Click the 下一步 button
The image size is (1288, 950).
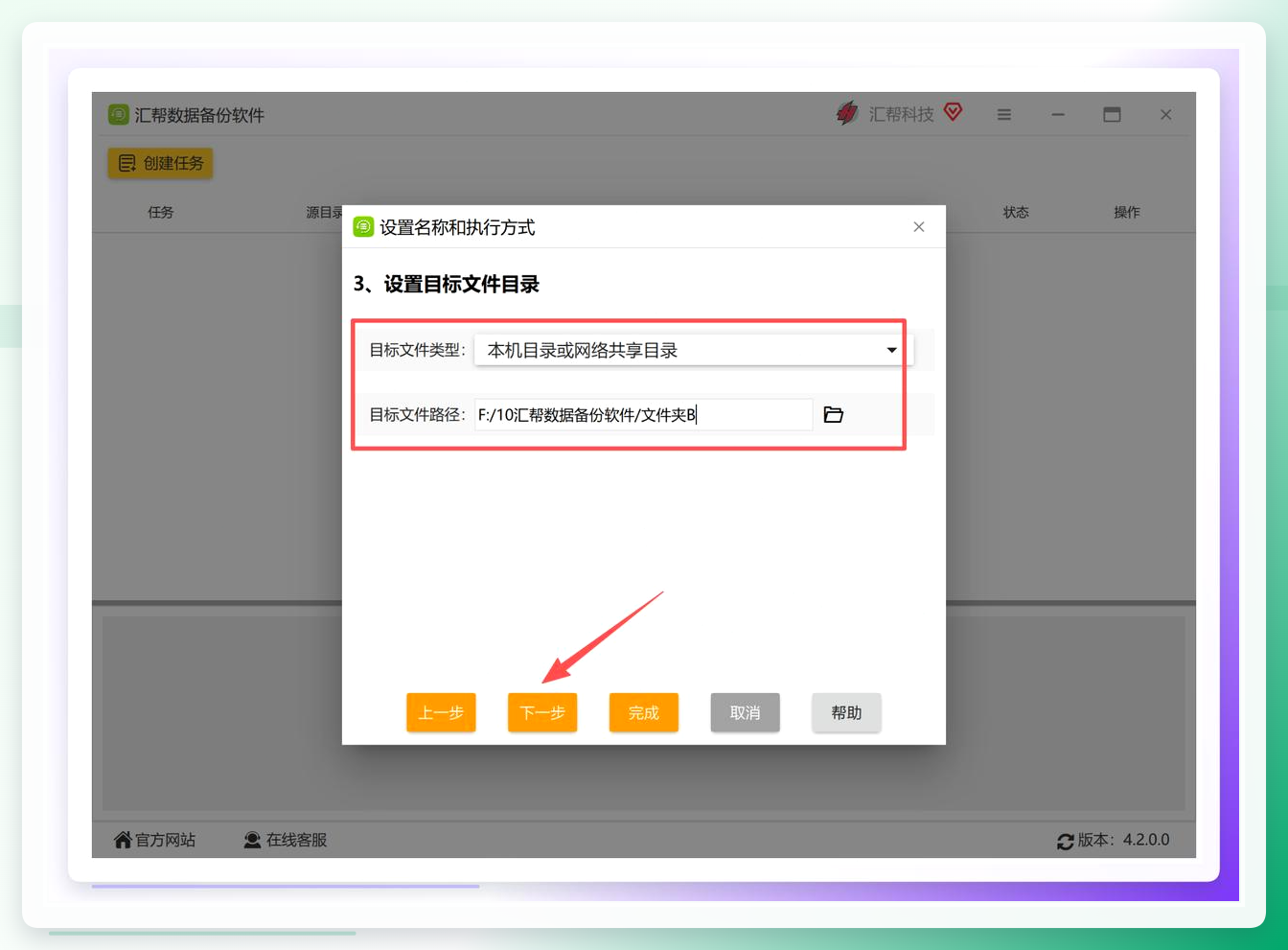click(x=542, y=712)
